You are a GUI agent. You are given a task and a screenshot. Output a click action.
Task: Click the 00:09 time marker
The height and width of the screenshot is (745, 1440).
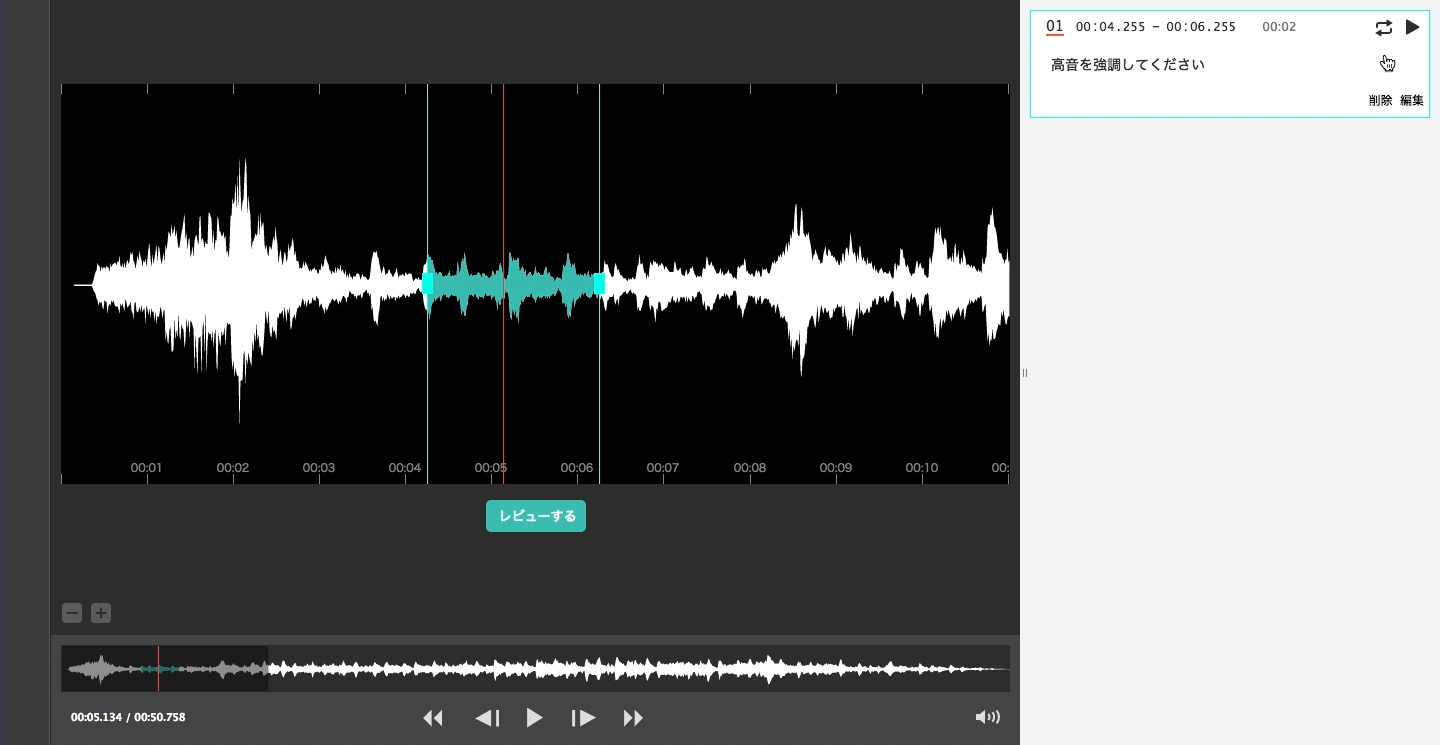tap(835, 468)
